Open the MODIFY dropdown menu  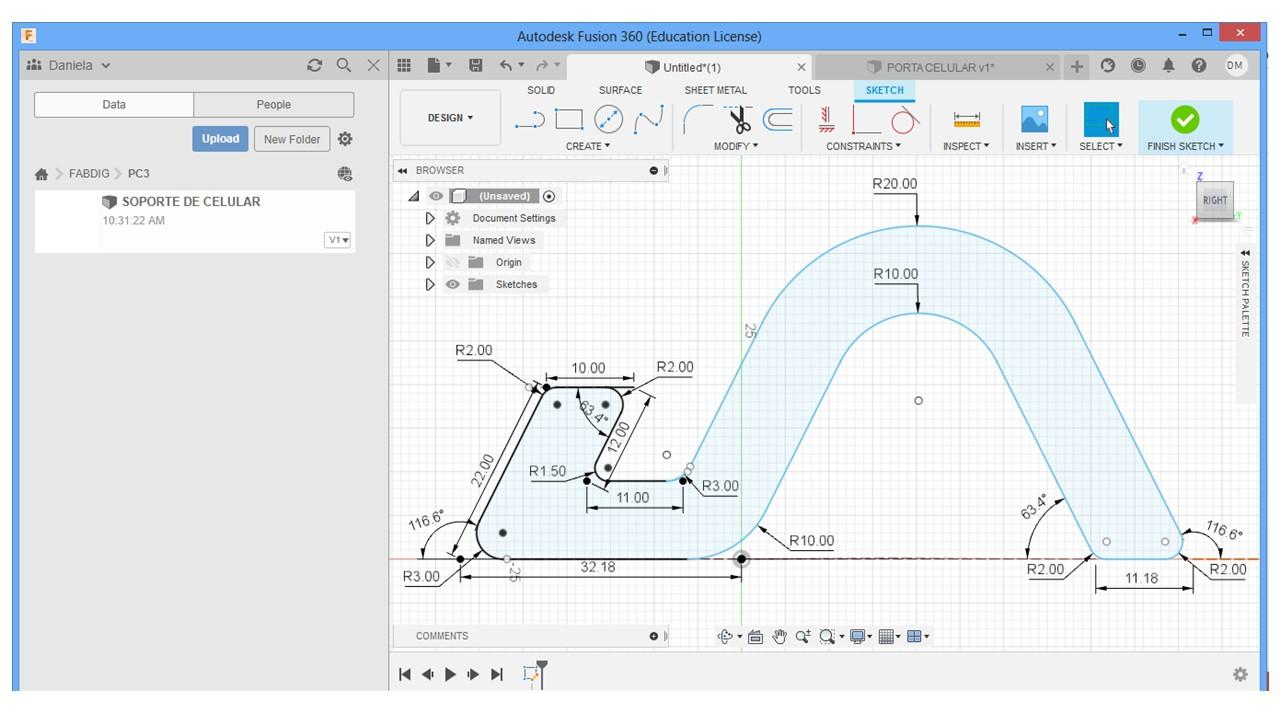click(x=736, y=146)
